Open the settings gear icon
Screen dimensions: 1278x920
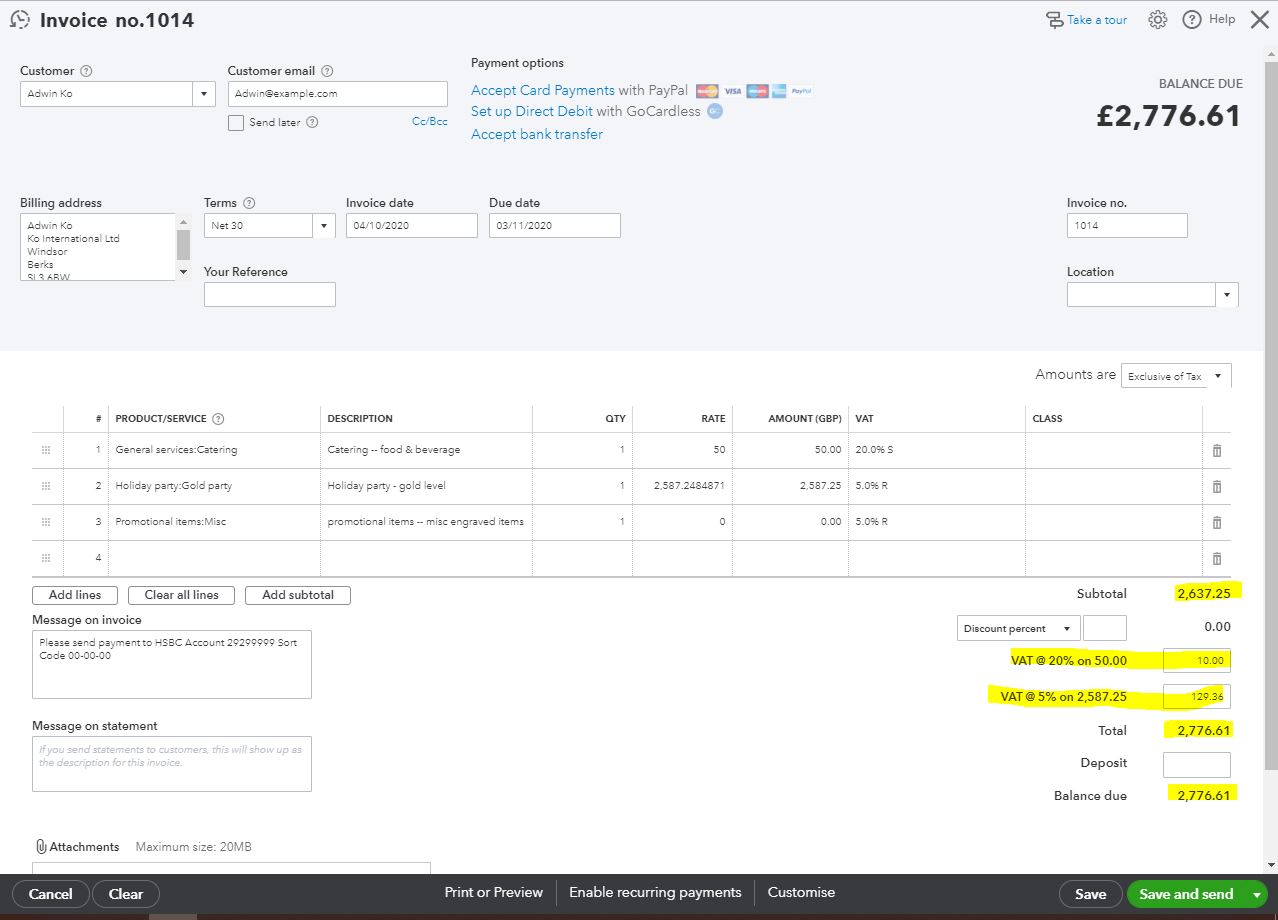pos(1158,20)
